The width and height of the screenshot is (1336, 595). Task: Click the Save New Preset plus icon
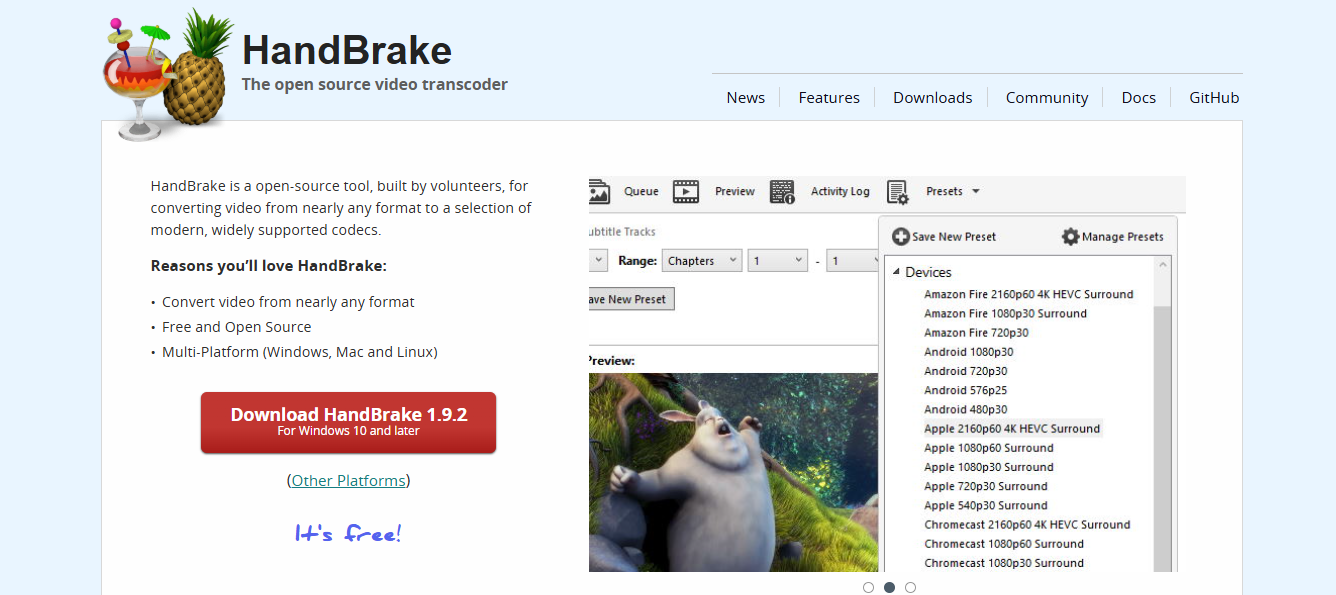click(900, 237)
